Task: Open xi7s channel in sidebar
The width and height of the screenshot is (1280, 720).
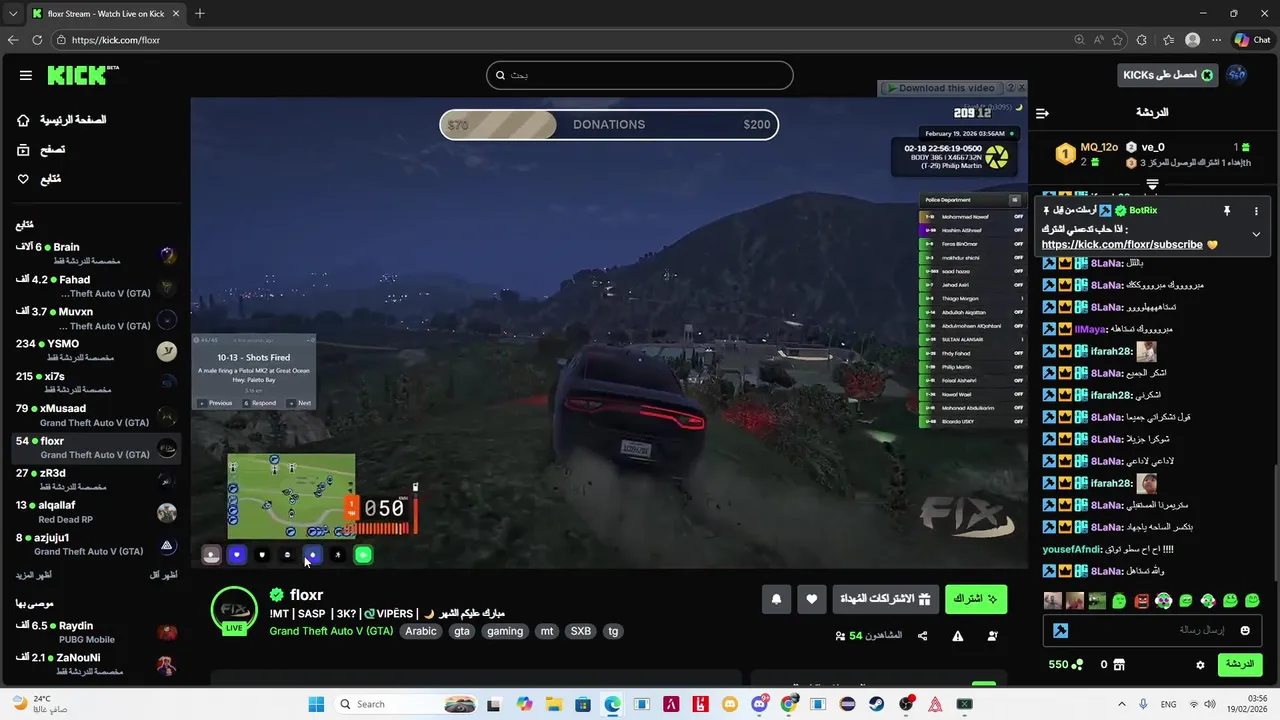Action: pos(96,383)
